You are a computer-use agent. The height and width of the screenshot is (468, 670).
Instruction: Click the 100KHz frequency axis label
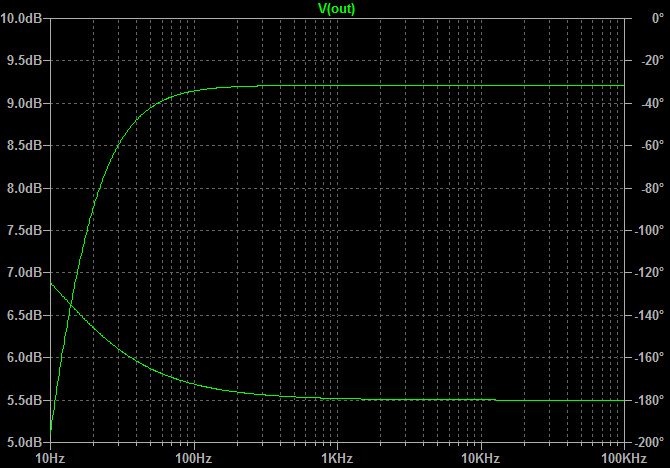click(624, 459)
